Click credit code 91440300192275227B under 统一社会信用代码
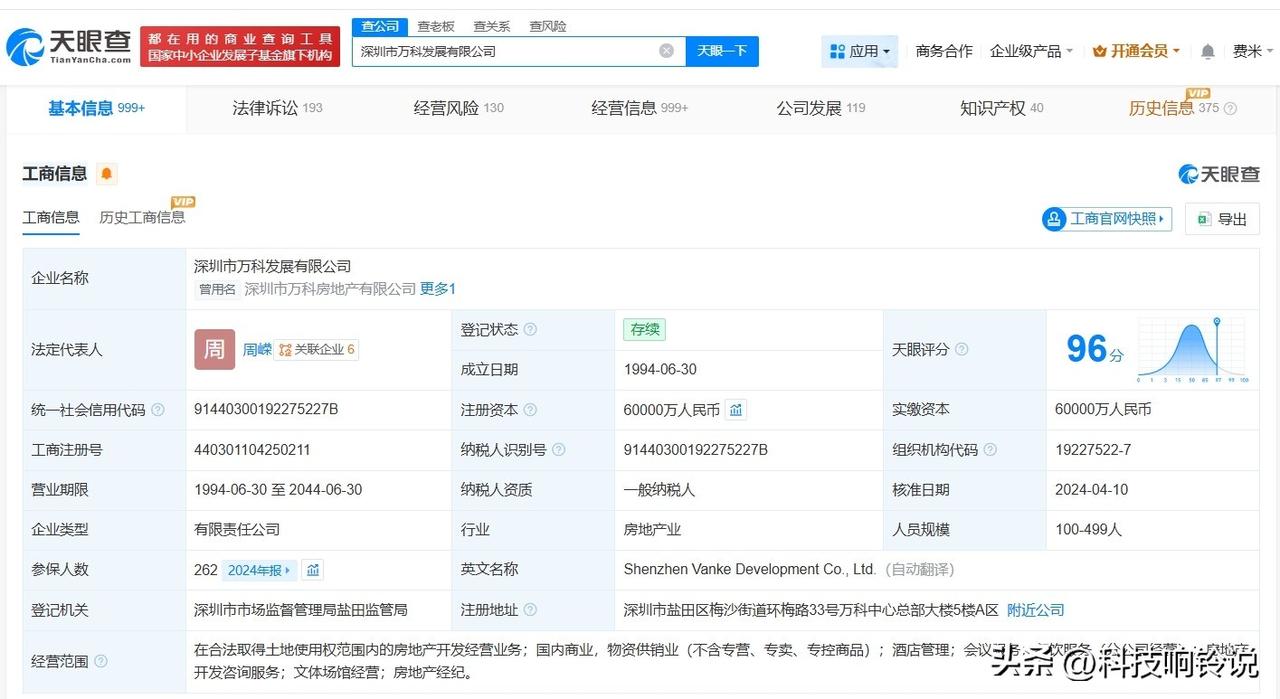The height and width of the screenshot is (699, 1280). tap(266, 410)
